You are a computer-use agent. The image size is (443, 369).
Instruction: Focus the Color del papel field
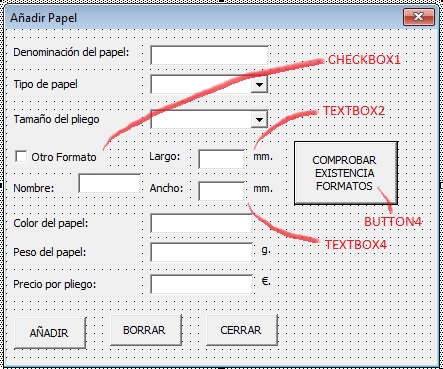[202, 223]
